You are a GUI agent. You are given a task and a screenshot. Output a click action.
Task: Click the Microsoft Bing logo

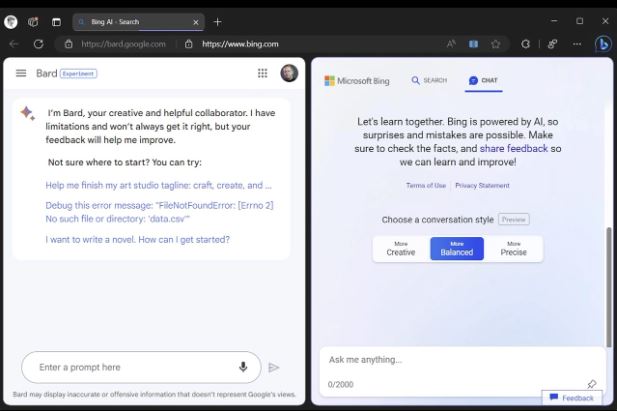pyautogui.click(x=357, y=81)
